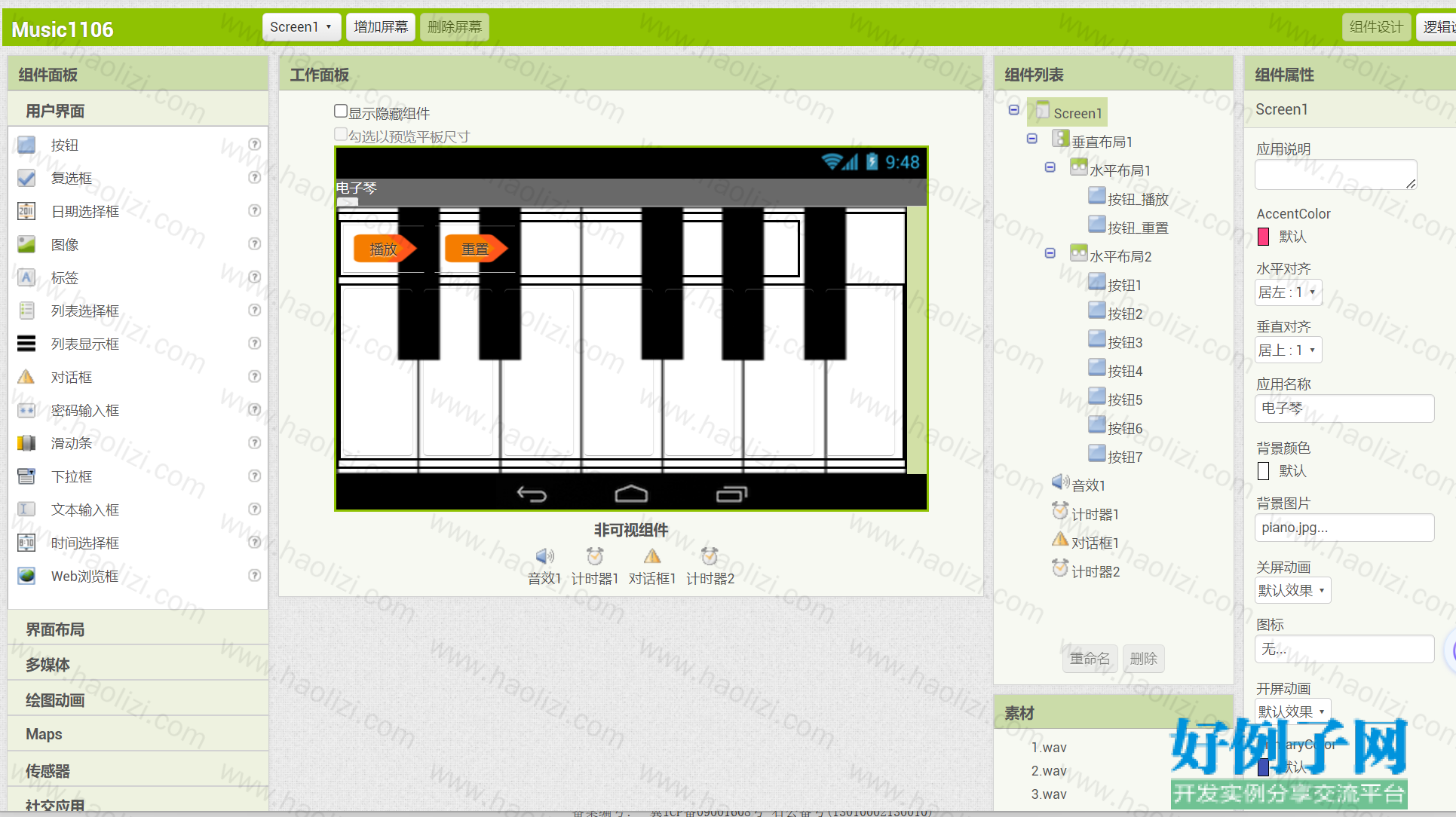Select non-visible 对话框1 icon in viewer
The height and width of the screenshot is (817, 1456).
(x=652, y=556)
